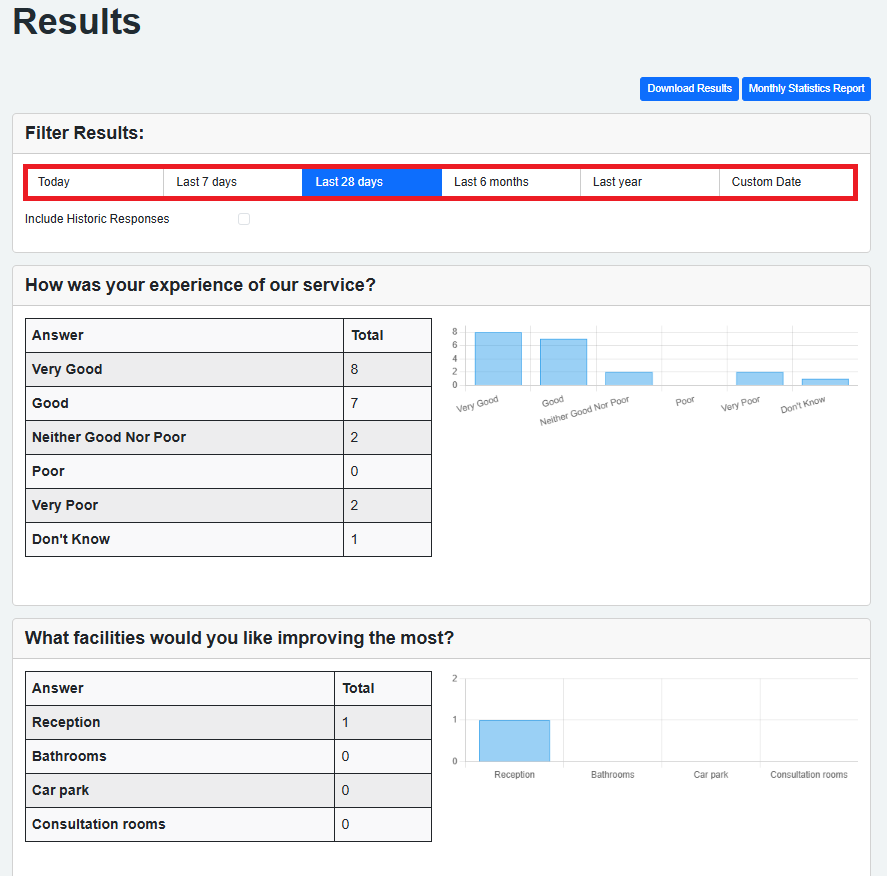Click the Consultation rooms table row

228,824
